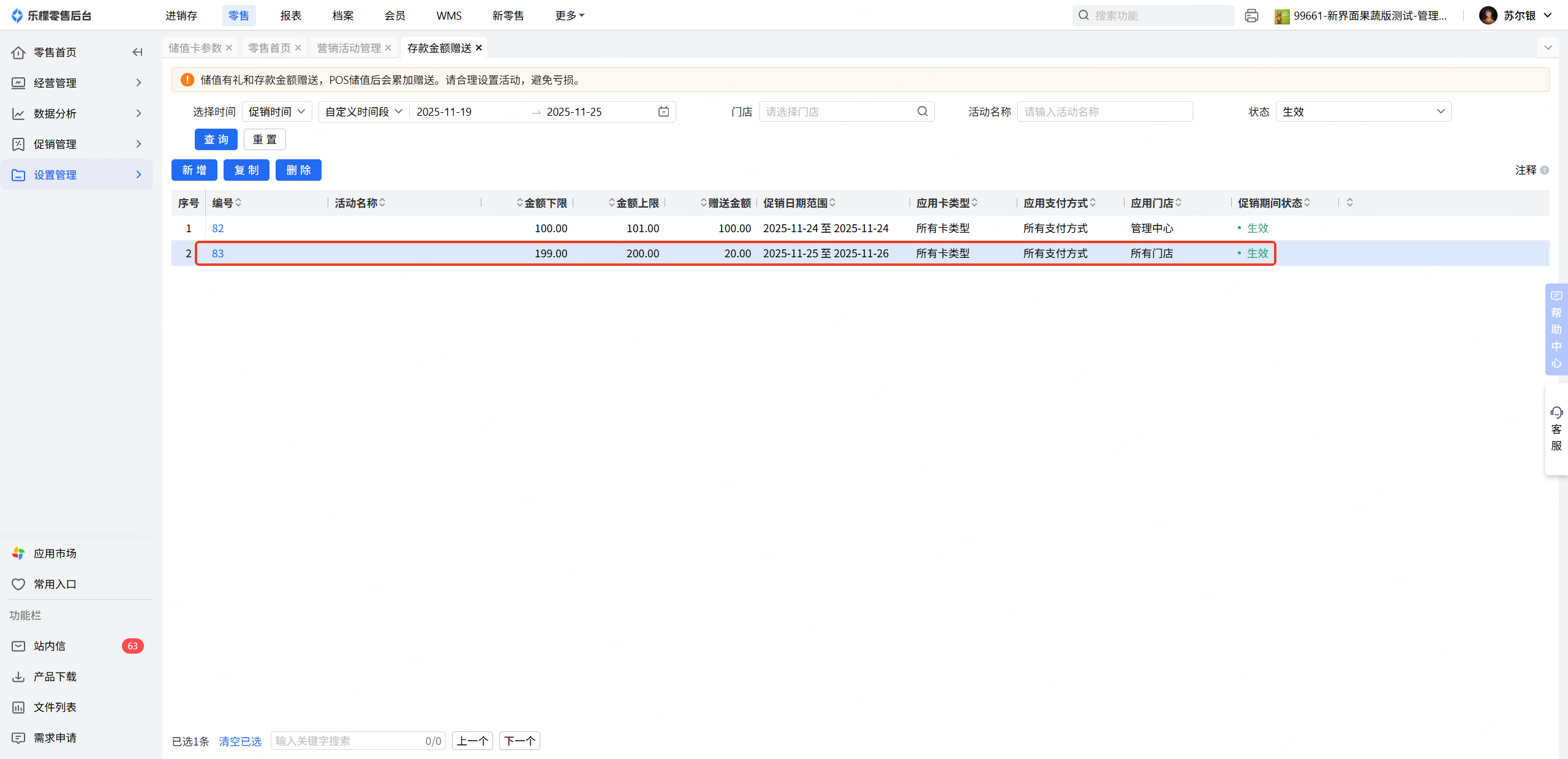
Task: Click the 活动名称 input field
Action: point(1104,111)
